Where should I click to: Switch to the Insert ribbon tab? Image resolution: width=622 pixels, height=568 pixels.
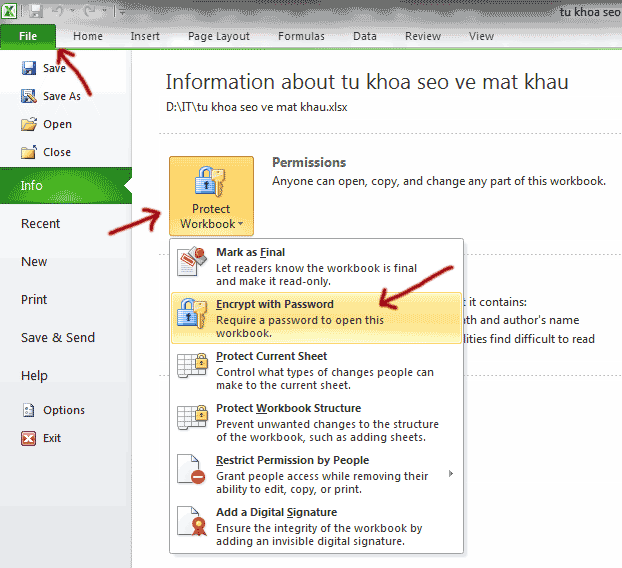tap(145, 36)
